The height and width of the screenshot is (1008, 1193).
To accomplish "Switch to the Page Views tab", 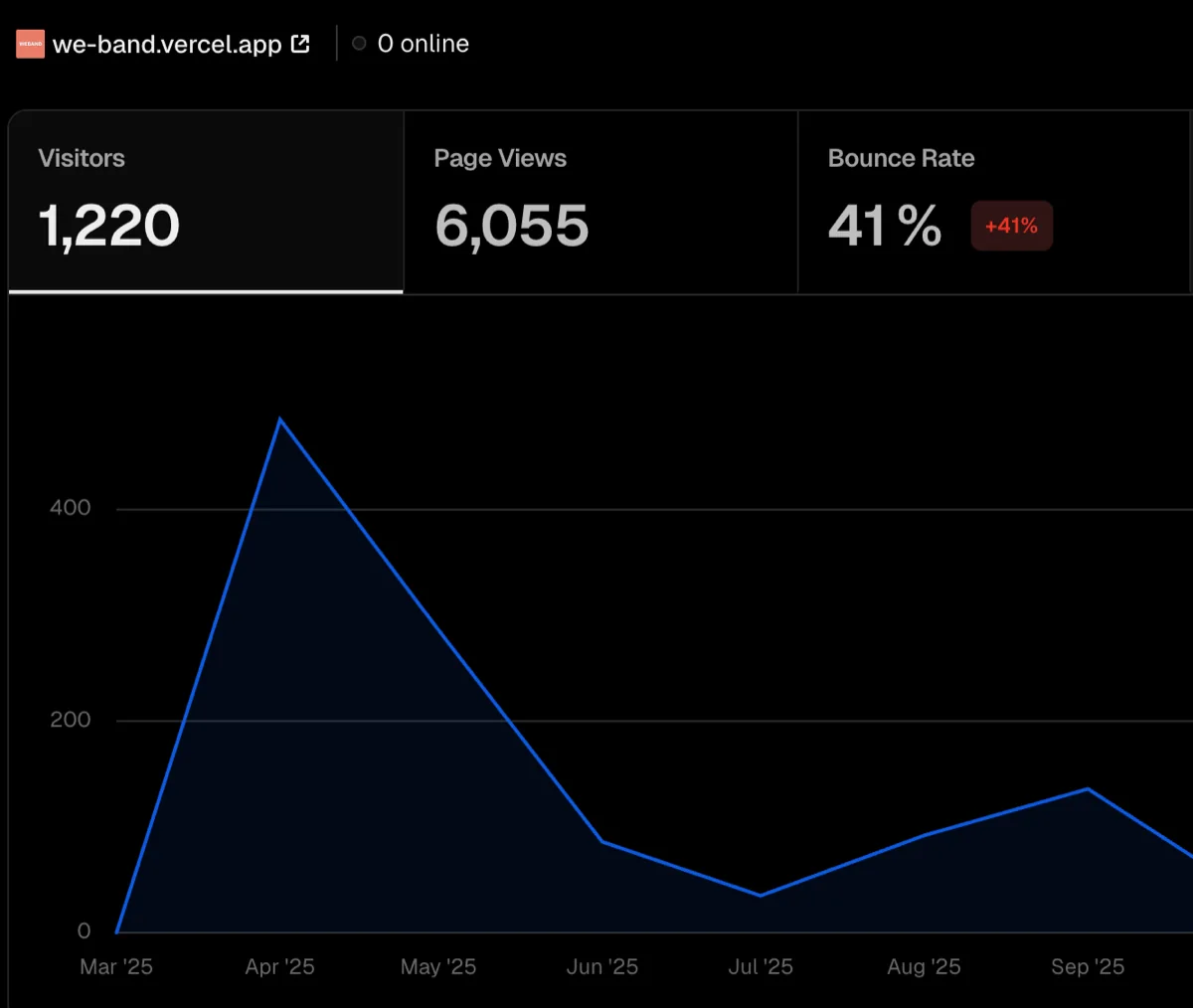I will pyautogui.click(x=600, y=202).
